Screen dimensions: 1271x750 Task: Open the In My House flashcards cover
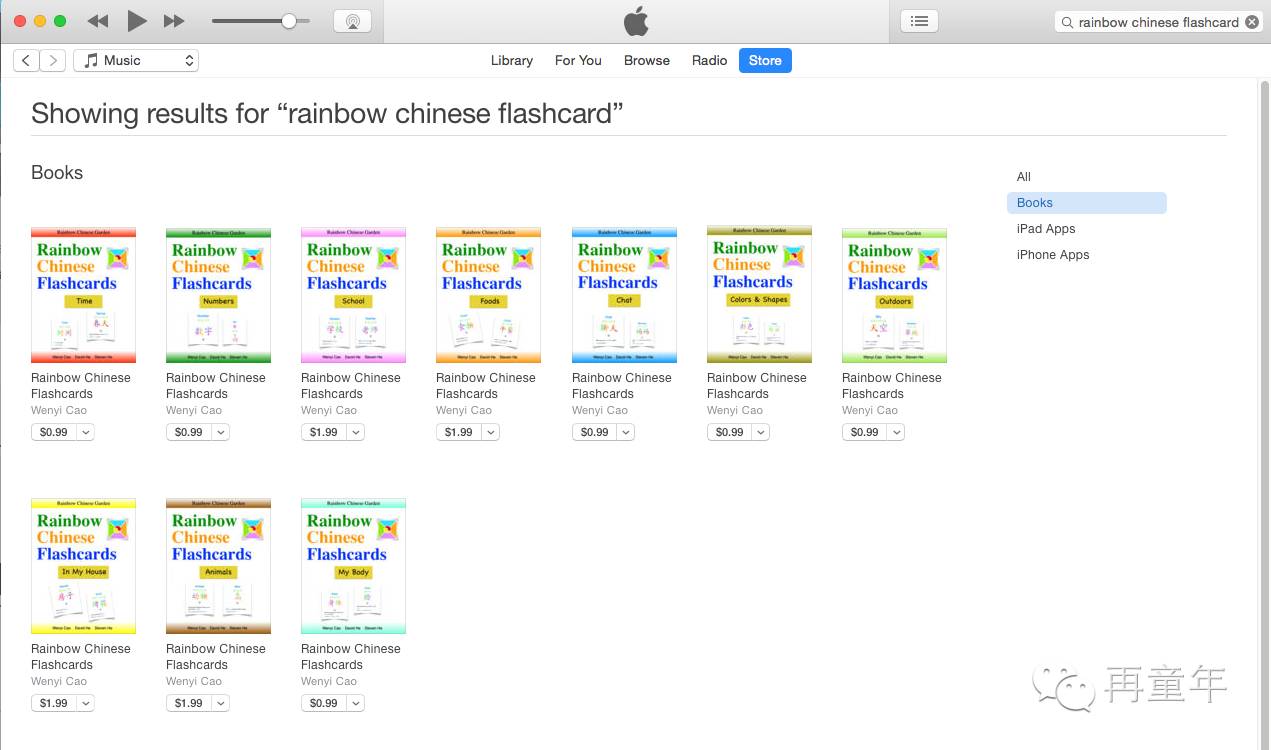[x=84, y=566]
